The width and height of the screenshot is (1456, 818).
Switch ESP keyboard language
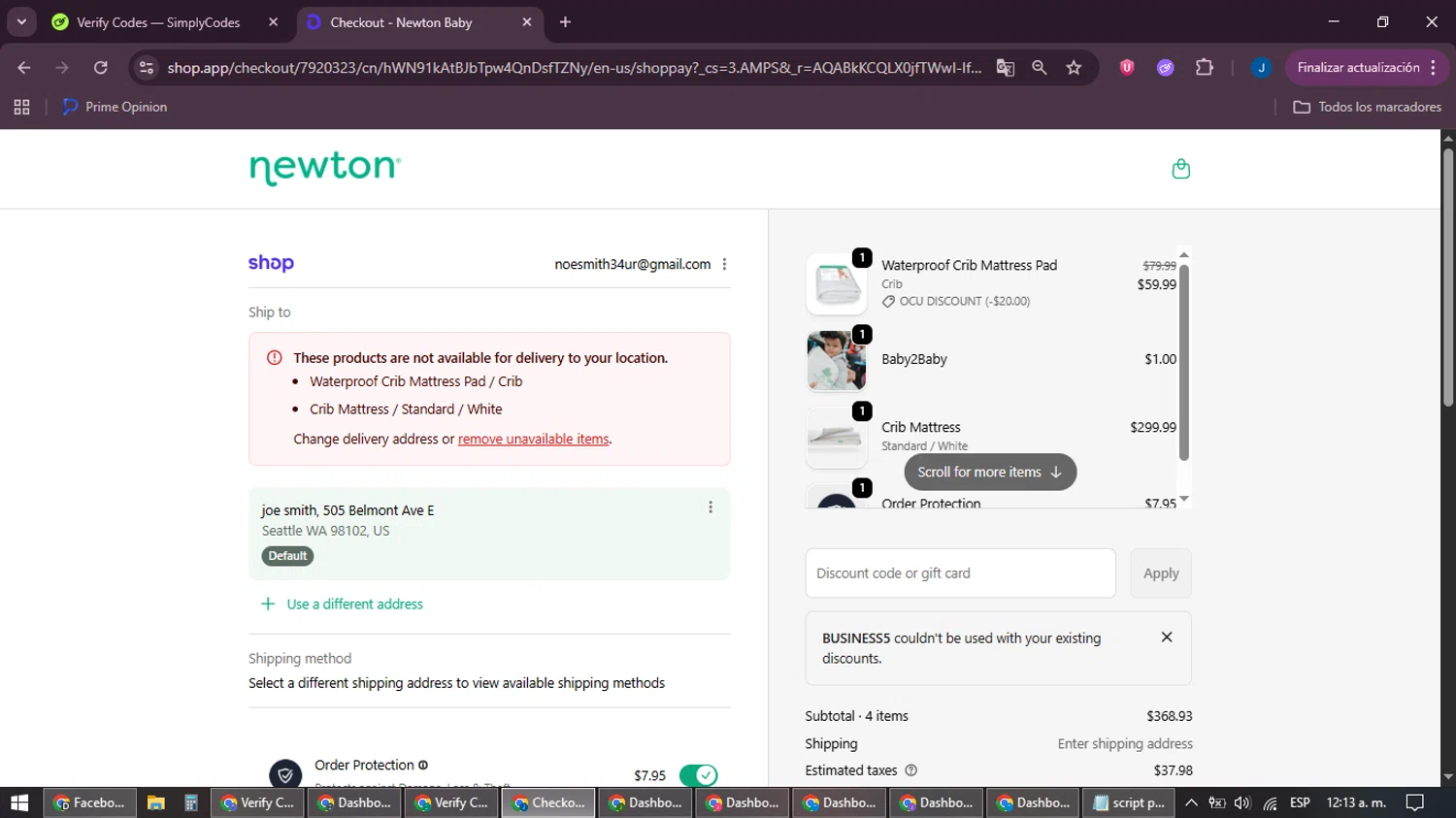point(1300,802)
